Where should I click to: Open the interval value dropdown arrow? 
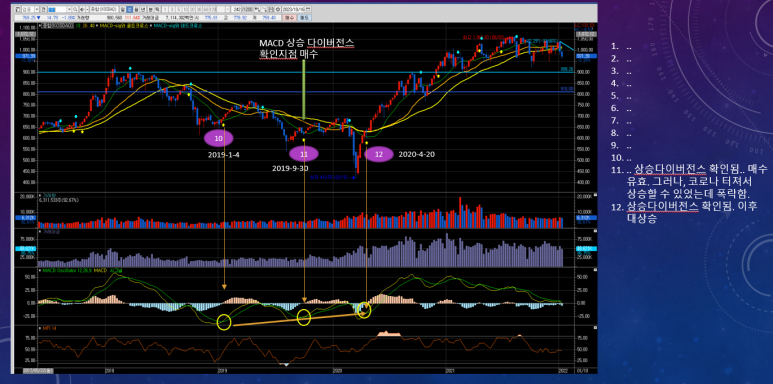tap(228, 9)
